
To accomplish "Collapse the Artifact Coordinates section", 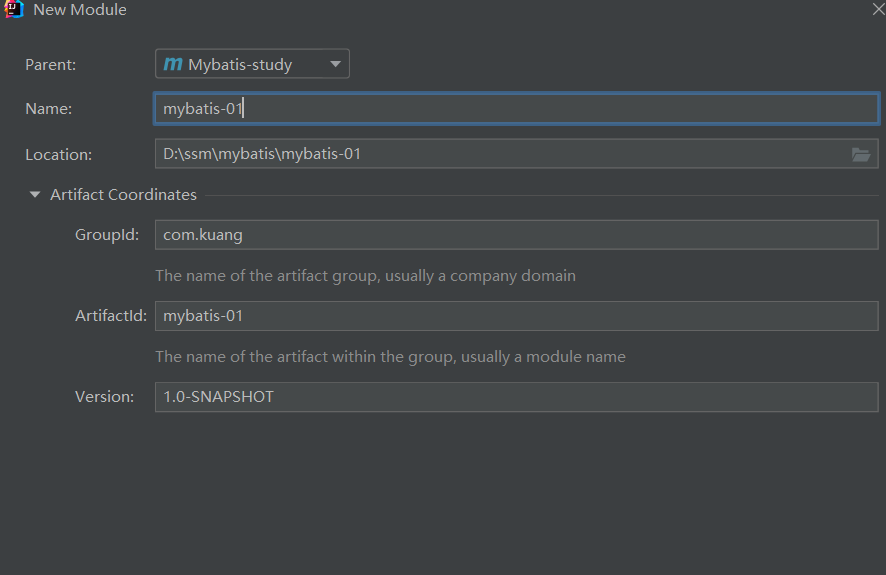I will 34,194.
